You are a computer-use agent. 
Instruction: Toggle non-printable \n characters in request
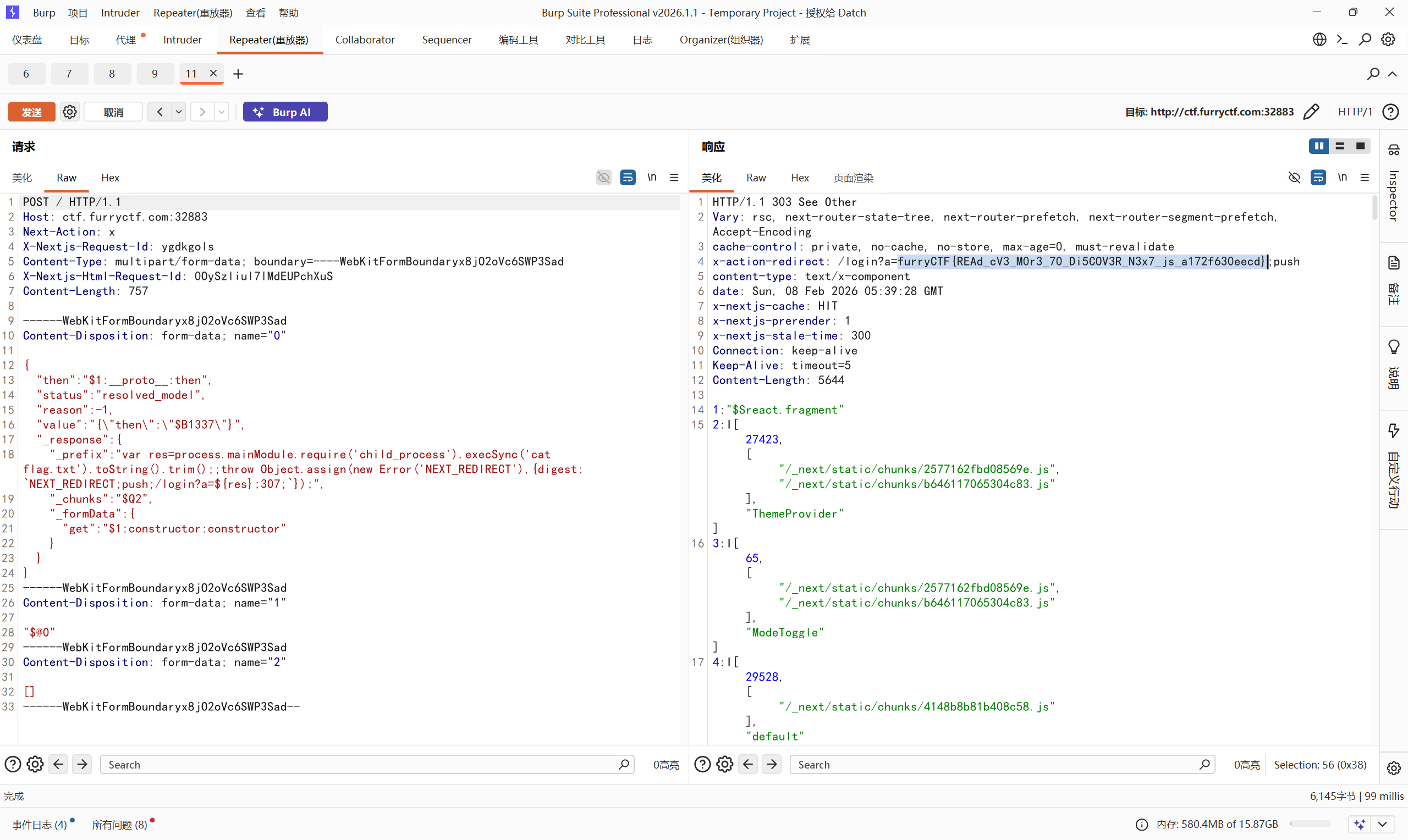point(652,178)
